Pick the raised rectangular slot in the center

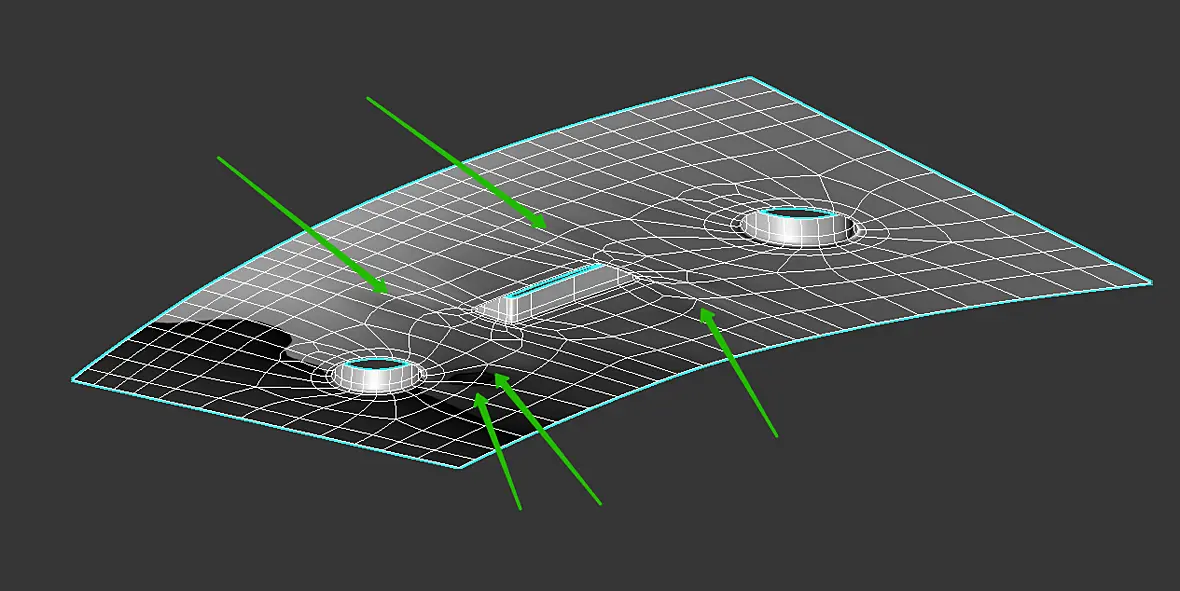point(552,294)
